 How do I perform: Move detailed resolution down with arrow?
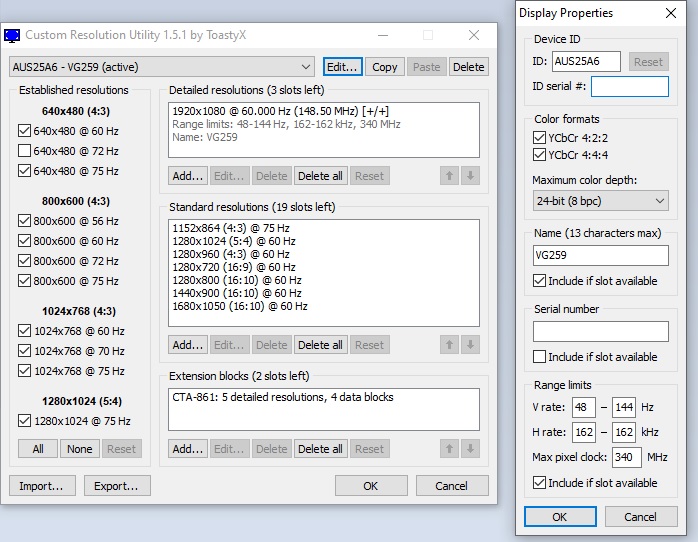click(x=470, y=176)
